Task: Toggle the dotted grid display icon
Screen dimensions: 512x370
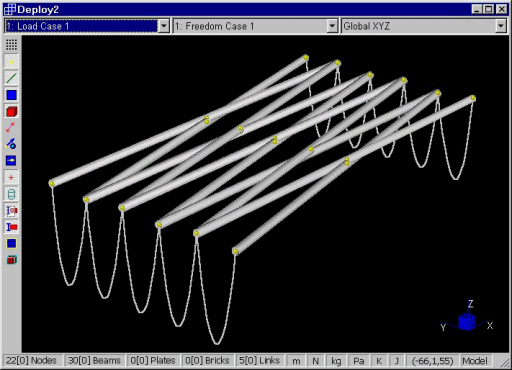Action: click(x=11, y=45)
